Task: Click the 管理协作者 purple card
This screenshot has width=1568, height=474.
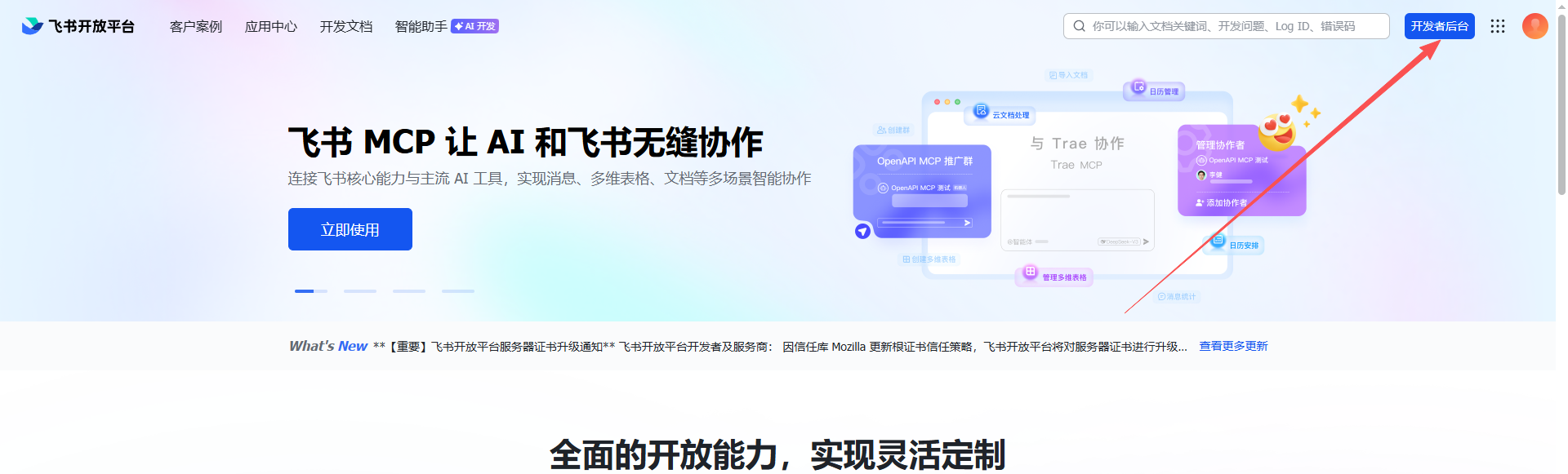Action: pos(1242,171)
